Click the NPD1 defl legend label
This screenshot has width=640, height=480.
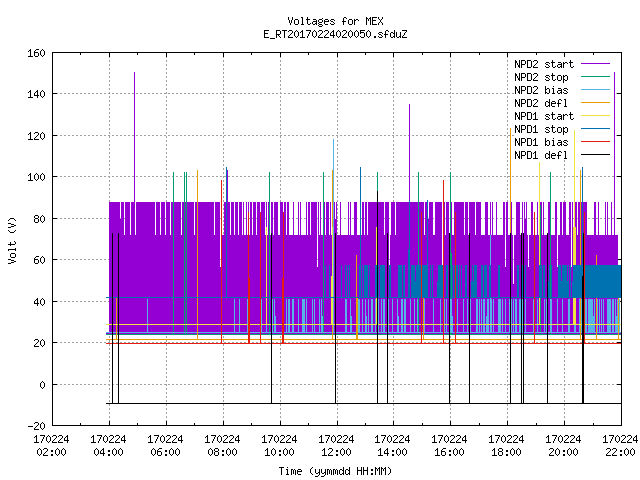(x=541, y=156)
